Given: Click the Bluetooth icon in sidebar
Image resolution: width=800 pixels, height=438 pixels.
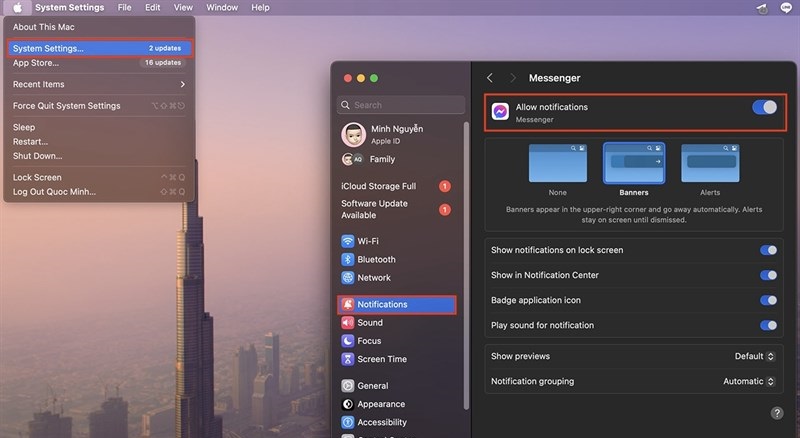Looking at the screenshot, I should [x=347, y=259].
